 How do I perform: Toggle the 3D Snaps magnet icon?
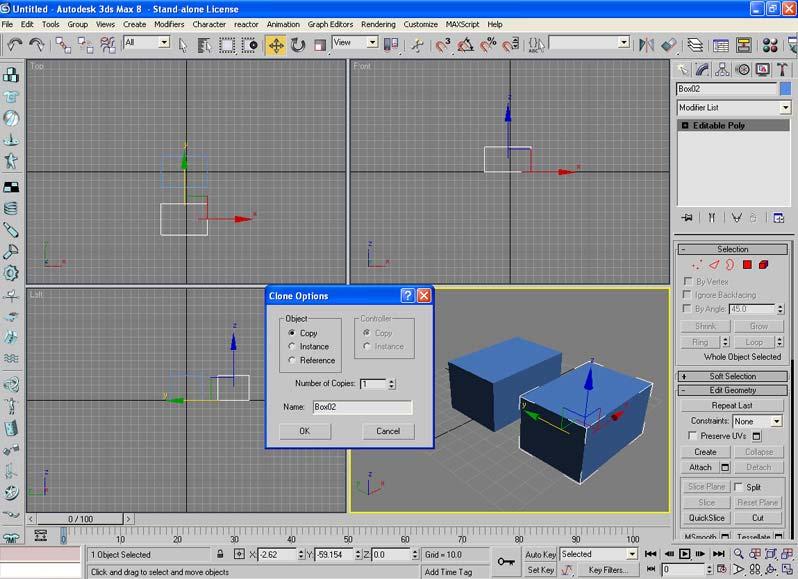click(442, 45)
